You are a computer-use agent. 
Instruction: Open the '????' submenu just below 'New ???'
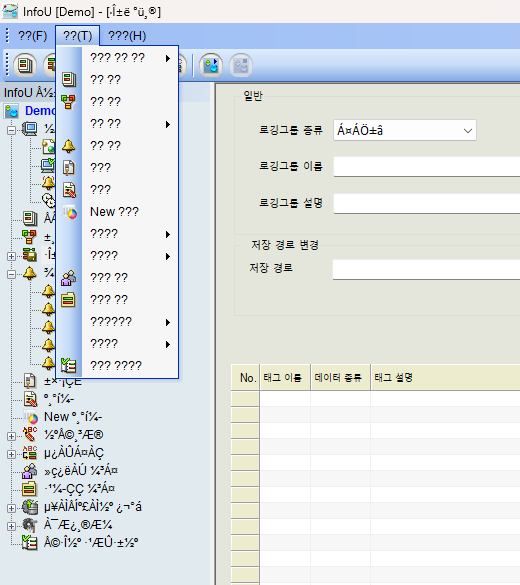coord(117,234)
